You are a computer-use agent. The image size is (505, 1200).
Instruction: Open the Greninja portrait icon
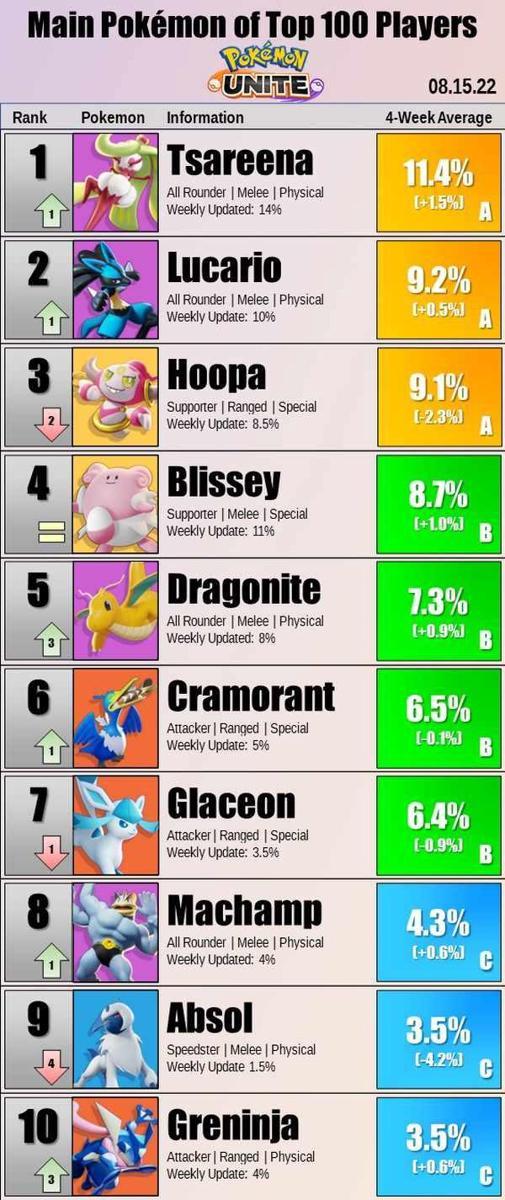click(x=116, y=1147)
